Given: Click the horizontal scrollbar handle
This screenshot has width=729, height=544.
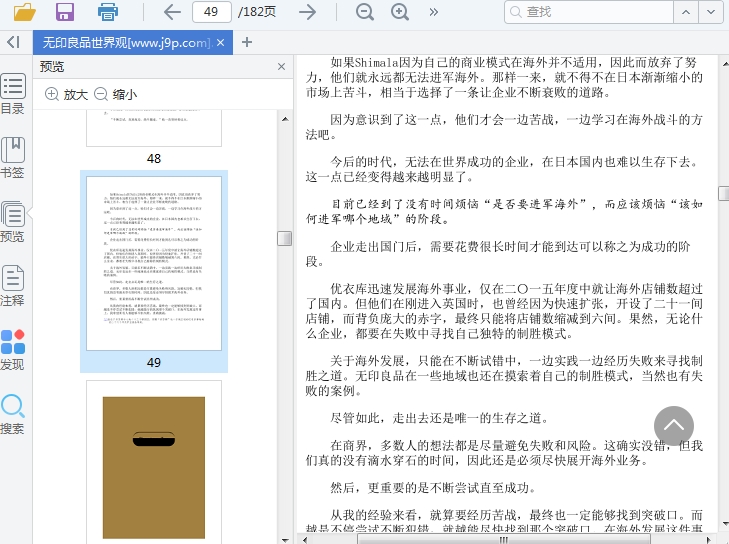Looking at the screenshot, I should point(504,539).
